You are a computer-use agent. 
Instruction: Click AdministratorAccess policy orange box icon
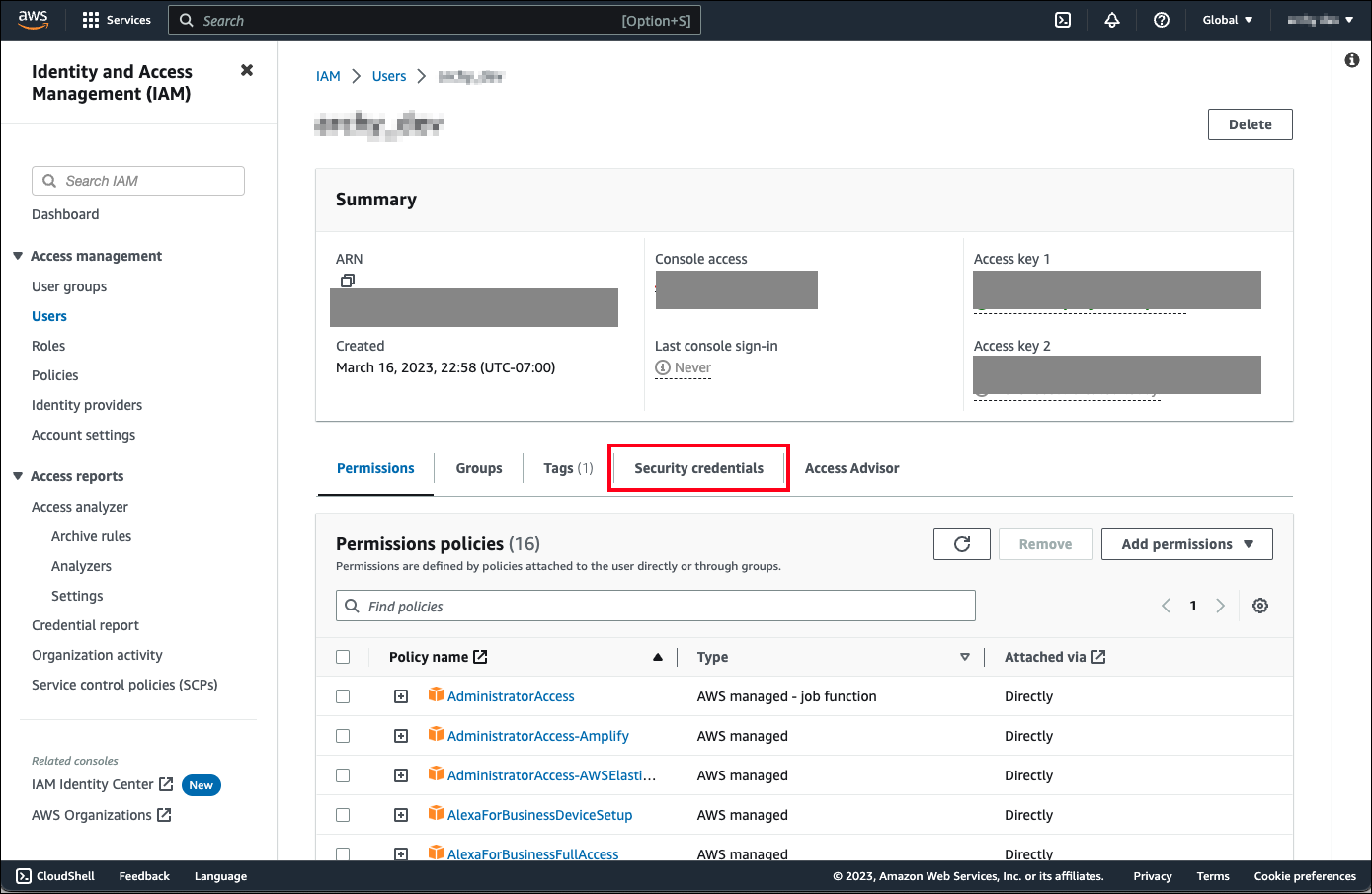pos(436,694)
